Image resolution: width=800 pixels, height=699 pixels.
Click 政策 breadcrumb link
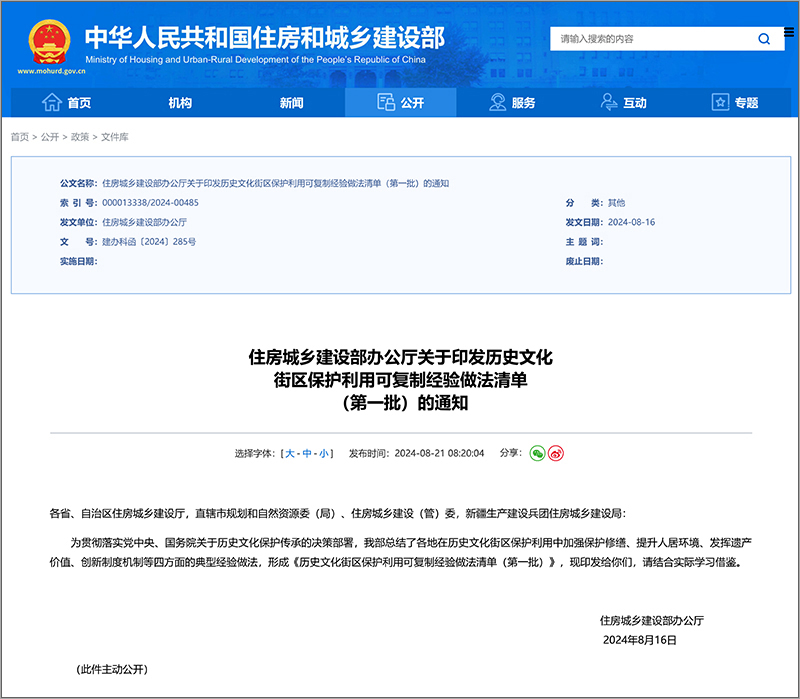click(x=80, y=137)
